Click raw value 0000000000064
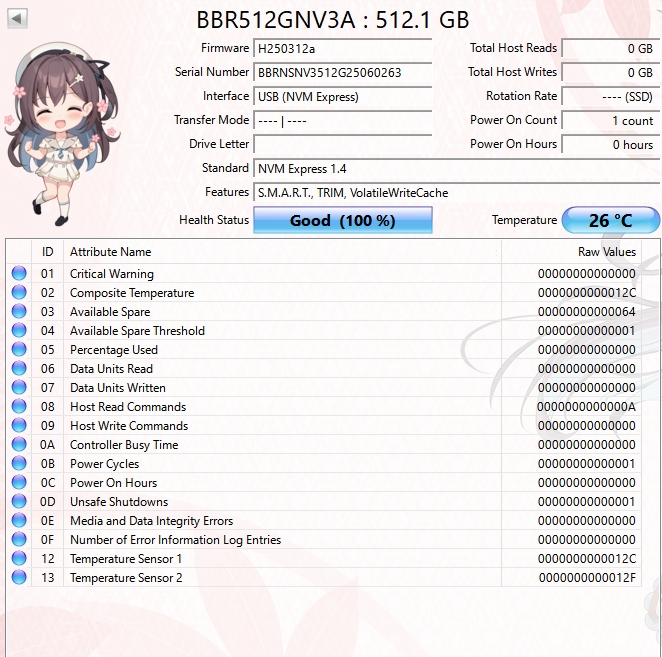Image resolution: width=662 pixels, height=657 pixels. (587, 312)
